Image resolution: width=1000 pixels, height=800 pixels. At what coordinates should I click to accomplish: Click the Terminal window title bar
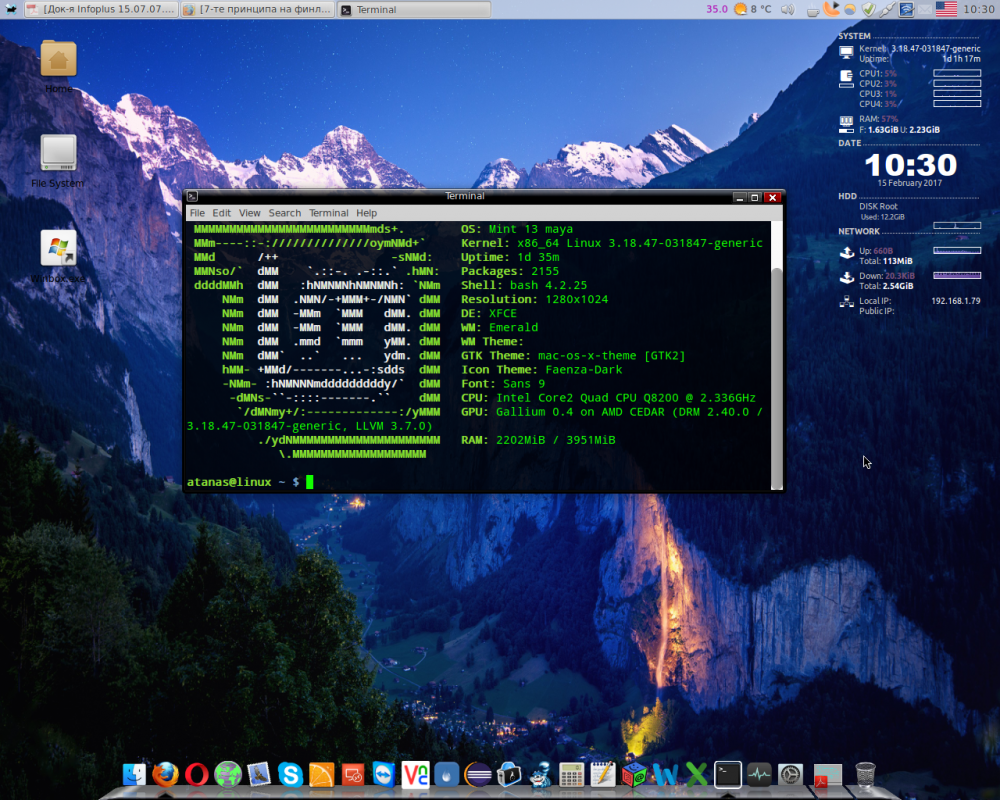point(465,196)
